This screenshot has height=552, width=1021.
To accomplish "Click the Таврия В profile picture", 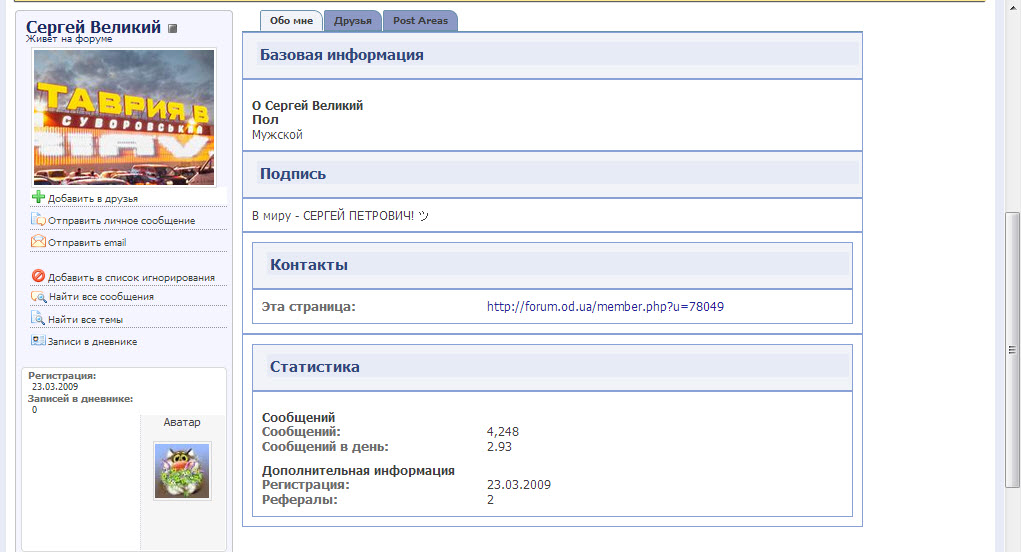I will pos(124,117).
